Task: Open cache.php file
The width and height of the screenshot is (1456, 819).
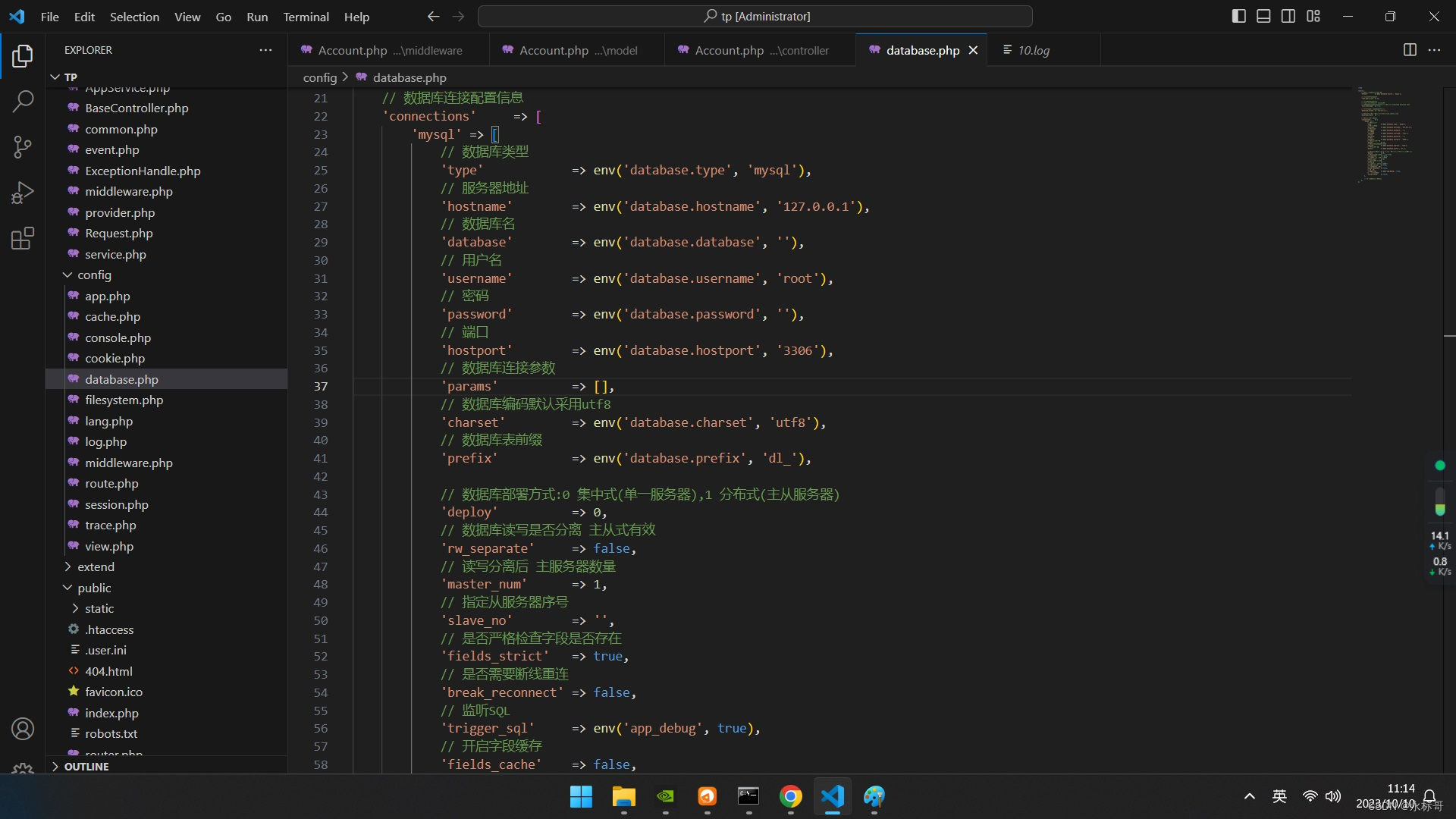Action: pyautogui.click(x=112, y=317)
